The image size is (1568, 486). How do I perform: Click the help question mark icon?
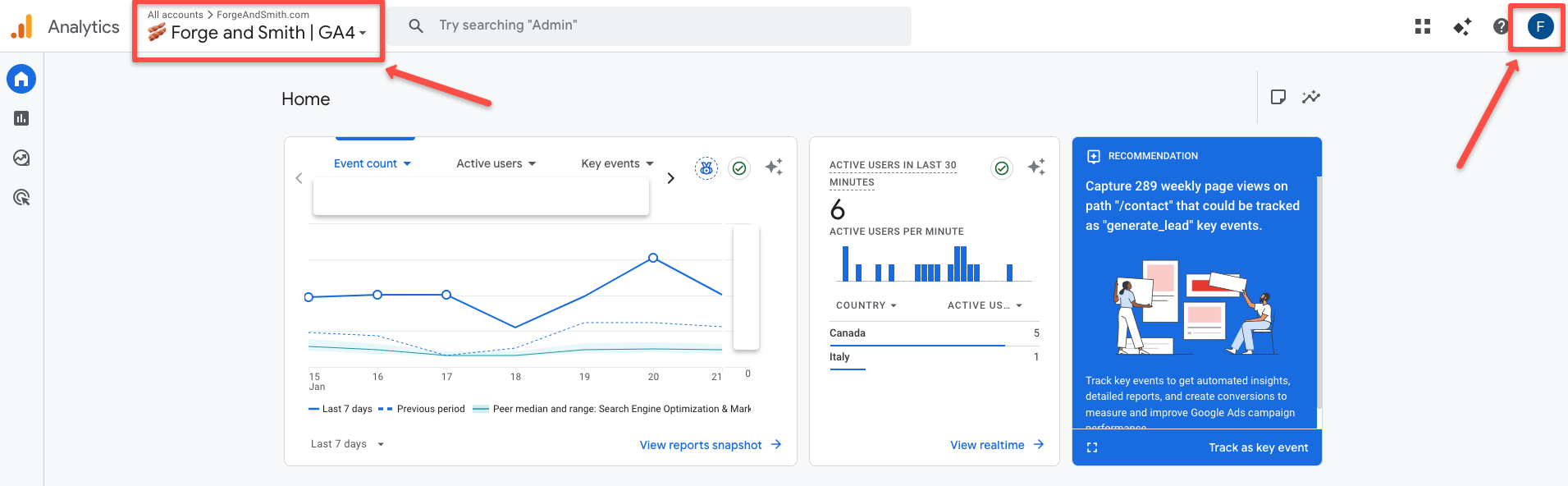(x=1501, y=26)
